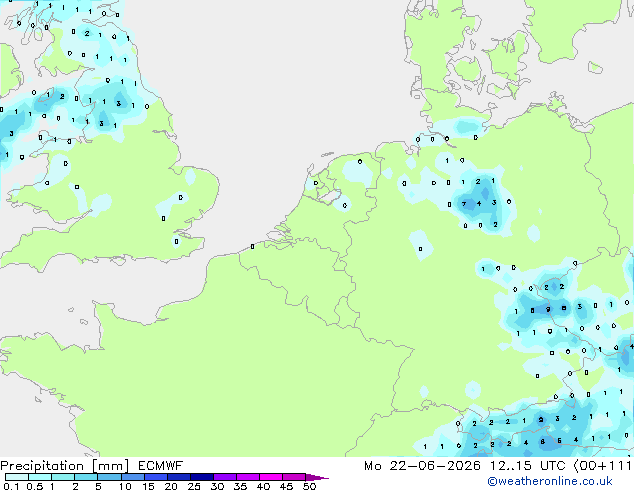Screen dimensions: 634x490
Task: Click the time '12..15' in the footer
Action: point(511,466)
